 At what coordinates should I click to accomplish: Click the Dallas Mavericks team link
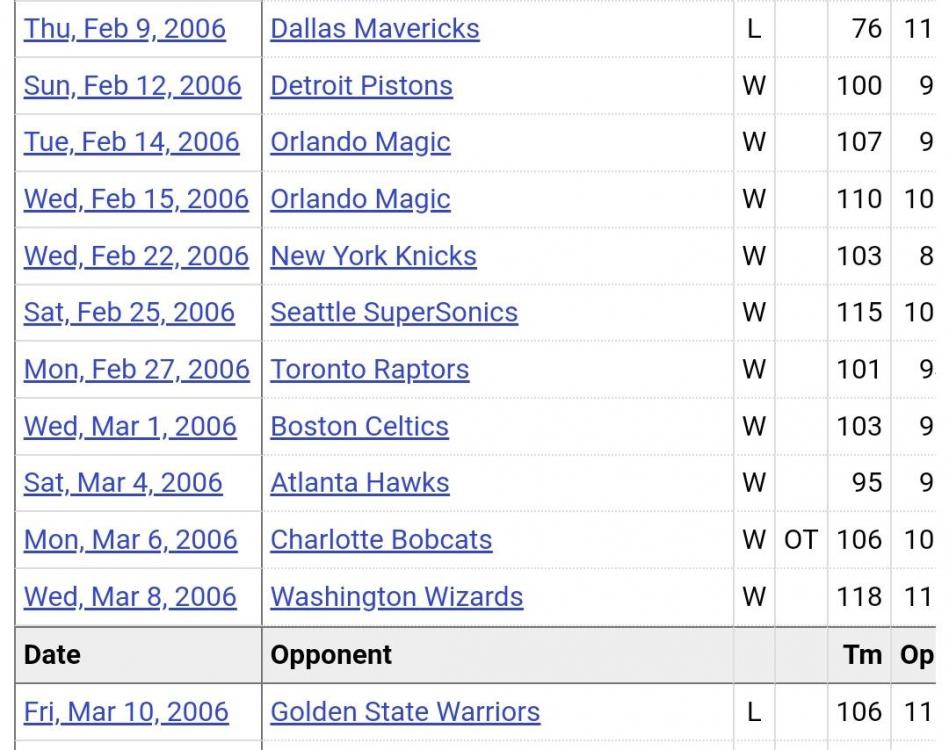point(375,28)
